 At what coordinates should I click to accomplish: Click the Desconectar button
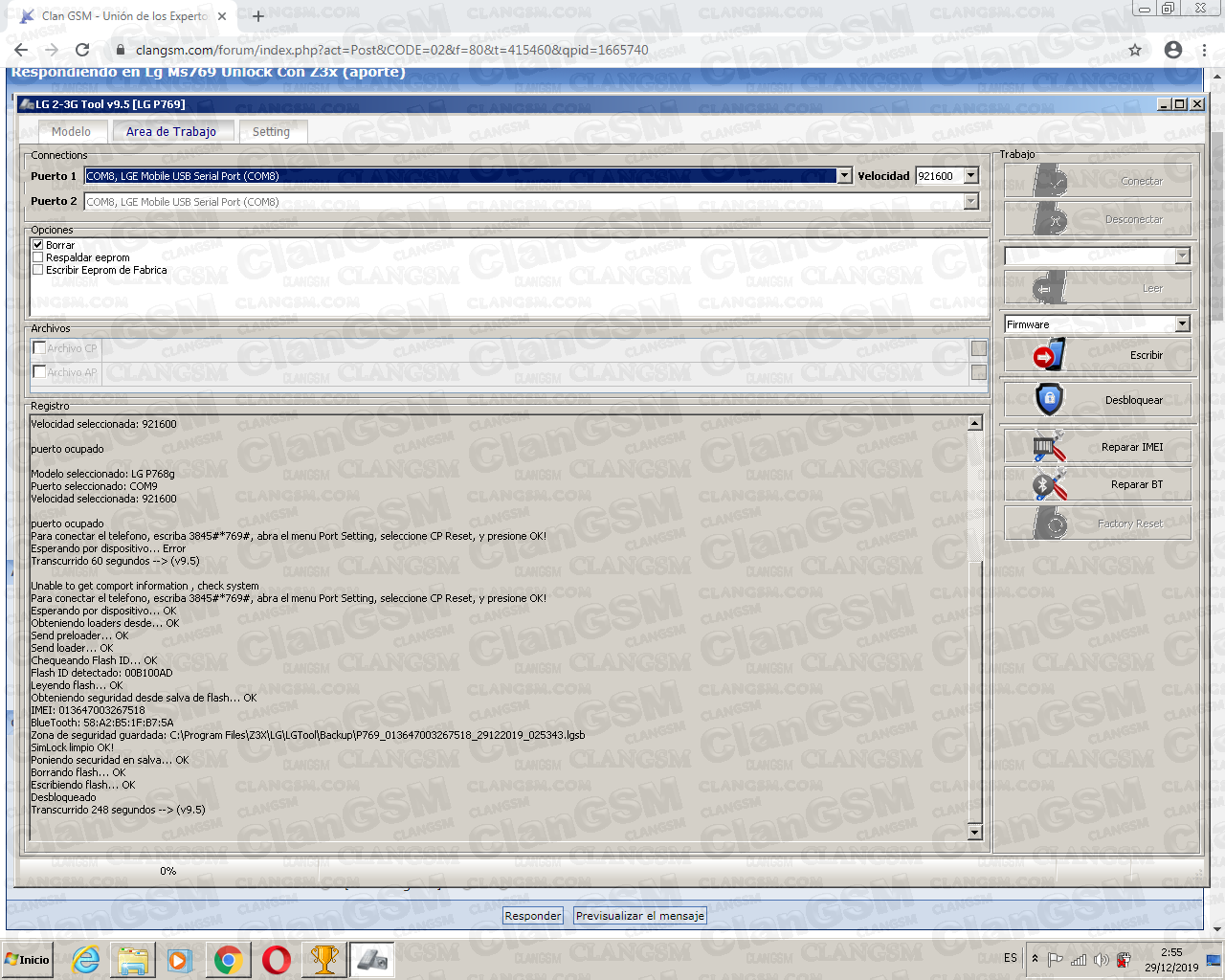pos(1098,219)
